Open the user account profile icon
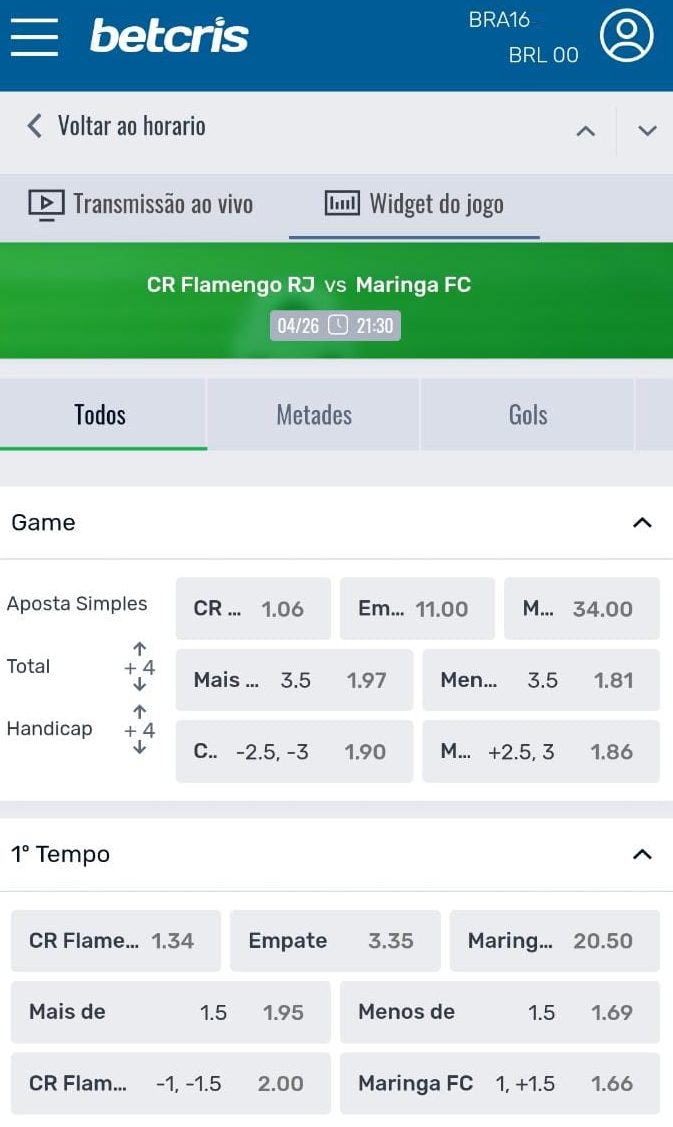The image size is (673, 1127). [626, 35]
